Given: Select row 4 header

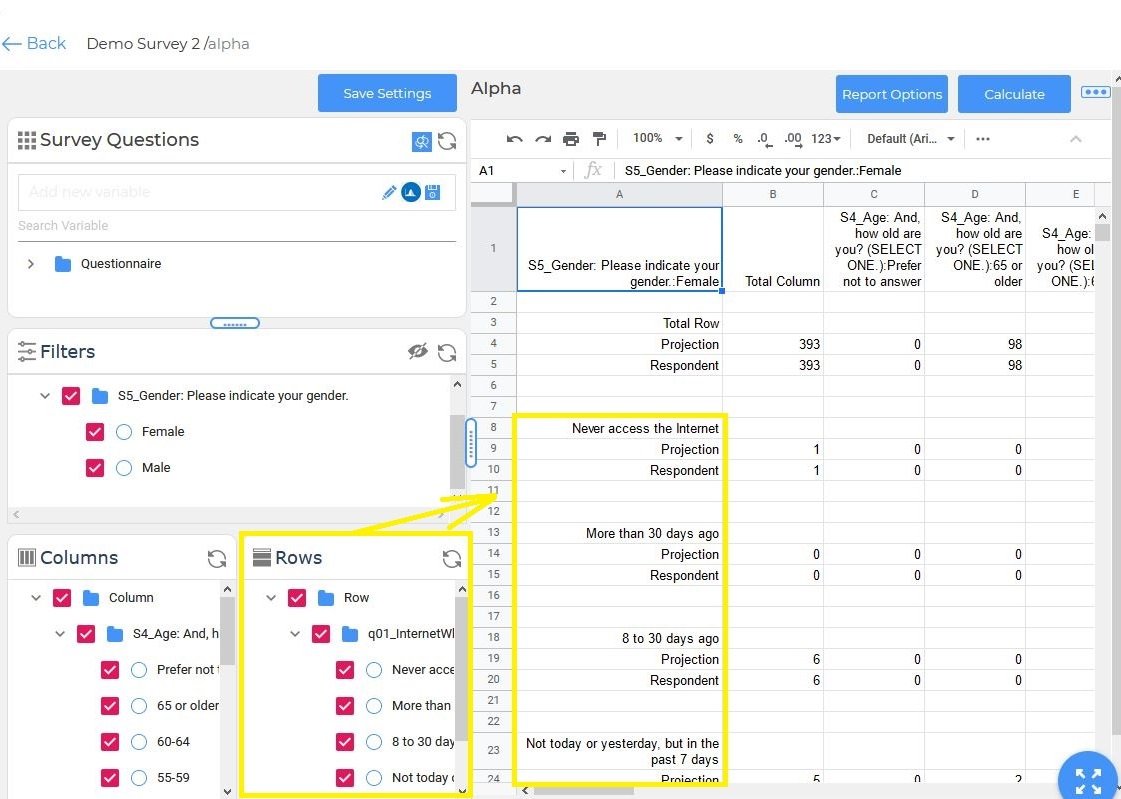Looking at the screenshot, I should pos(493,344).
